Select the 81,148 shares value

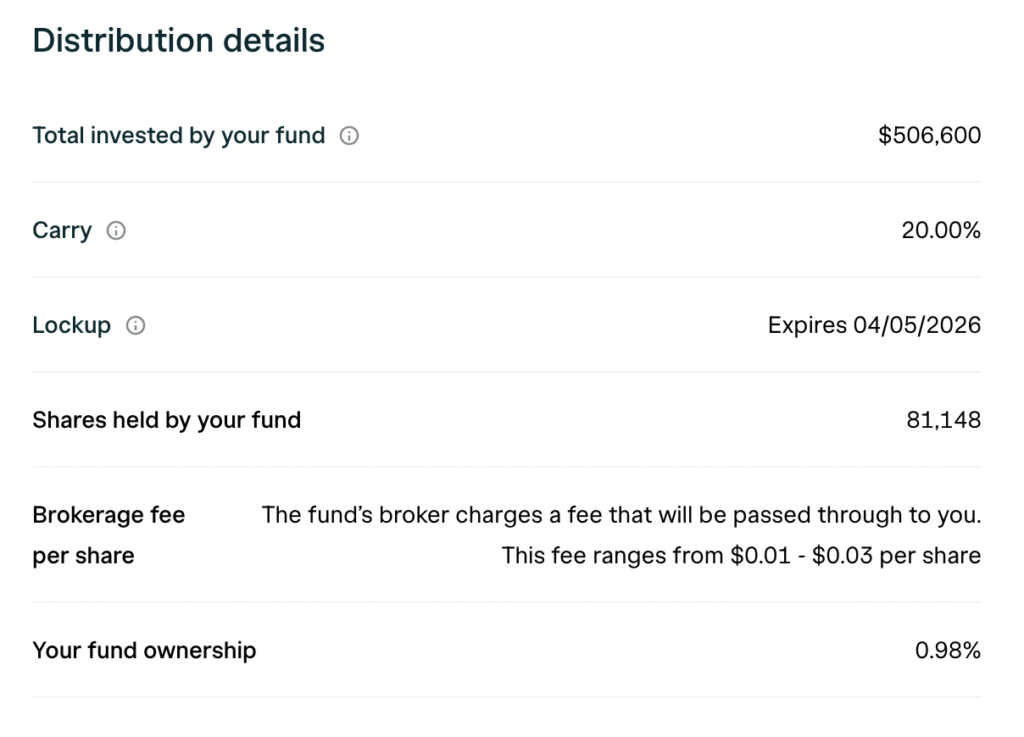point(943,420)
